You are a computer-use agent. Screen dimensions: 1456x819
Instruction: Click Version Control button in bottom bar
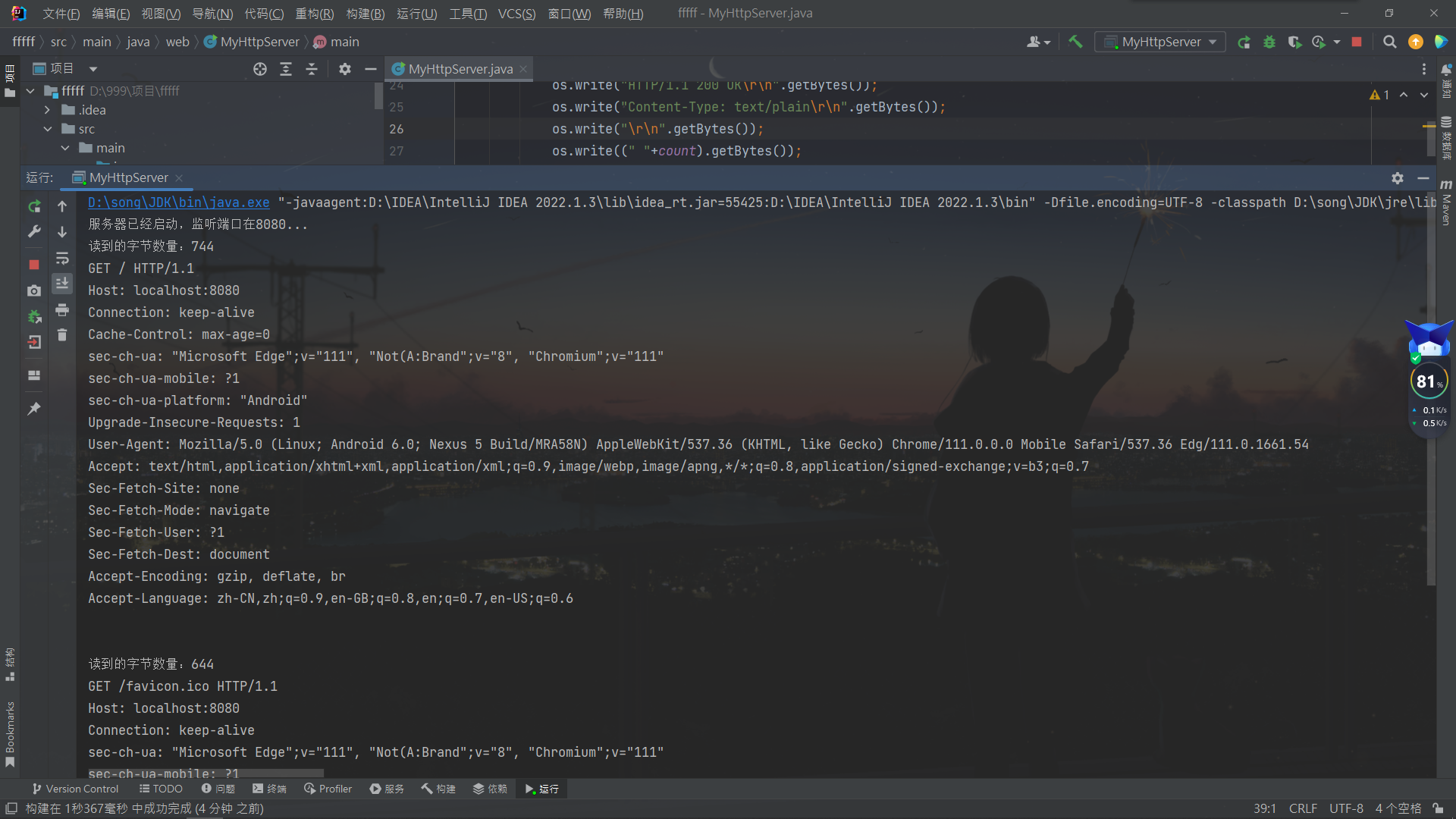(75, 789)
